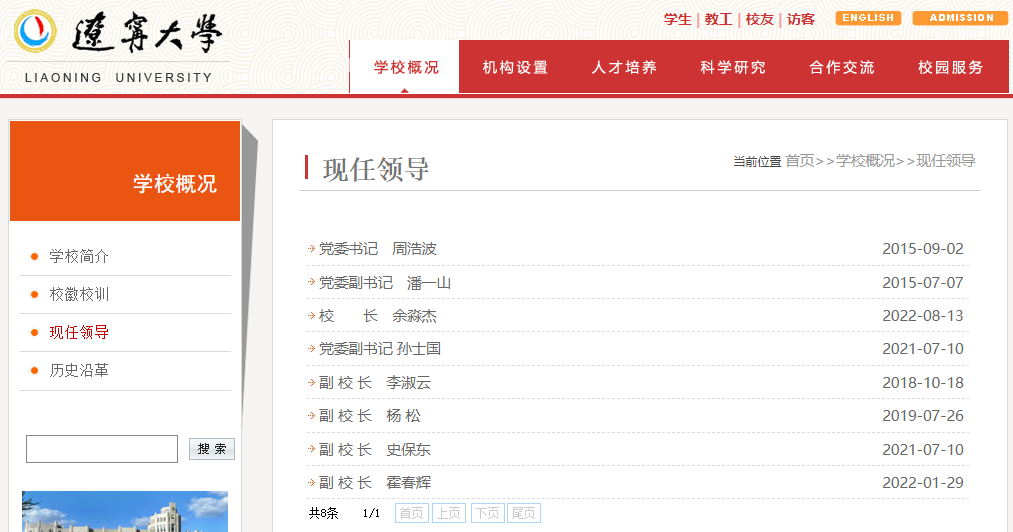
Task: Go to 现任领导 in the breadcrumb
Action: pyautogui.click(x=946, y=160)
